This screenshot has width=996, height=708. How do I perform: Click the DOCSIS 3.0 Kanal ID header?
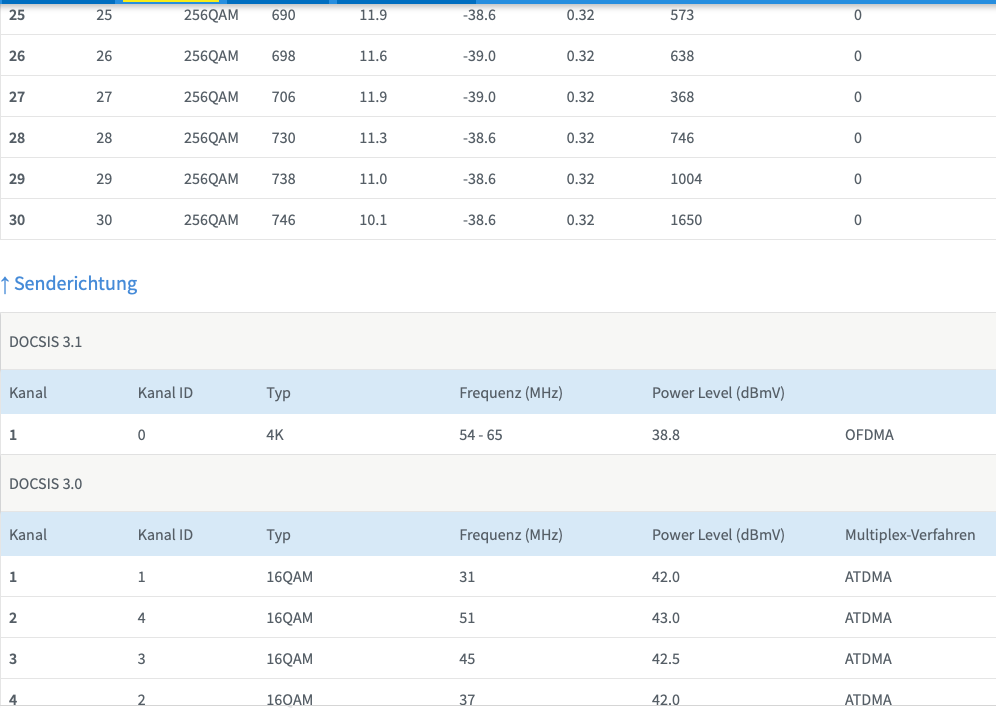tap(165, 535)
